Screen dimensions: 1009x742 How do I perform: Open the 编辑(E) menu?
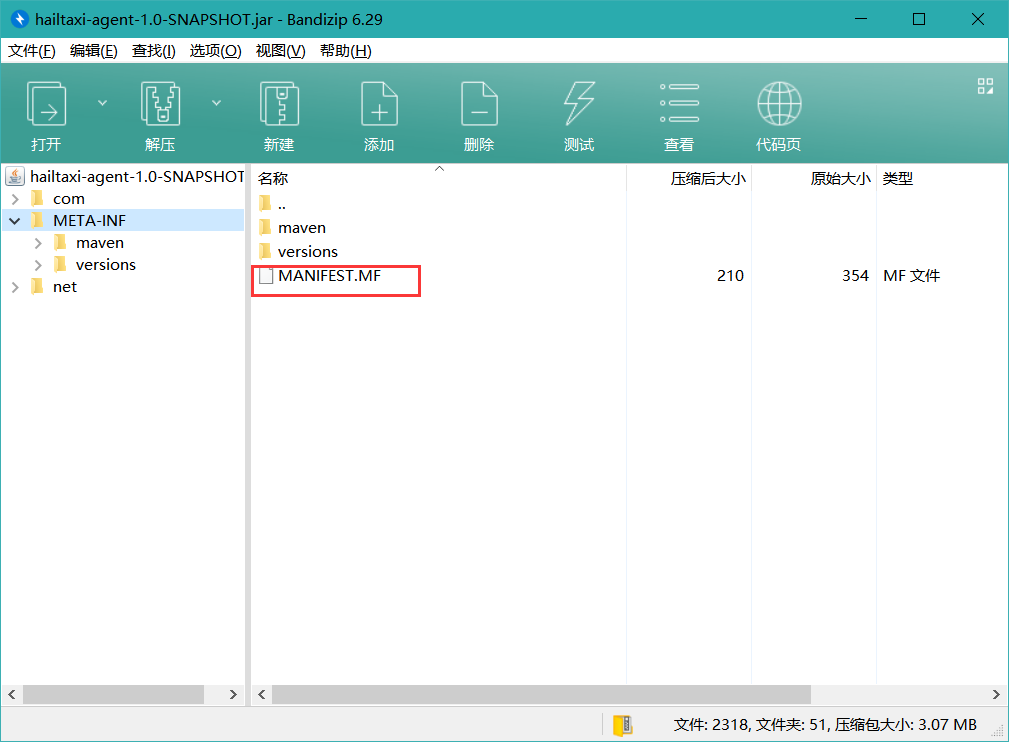click(93, 51)
